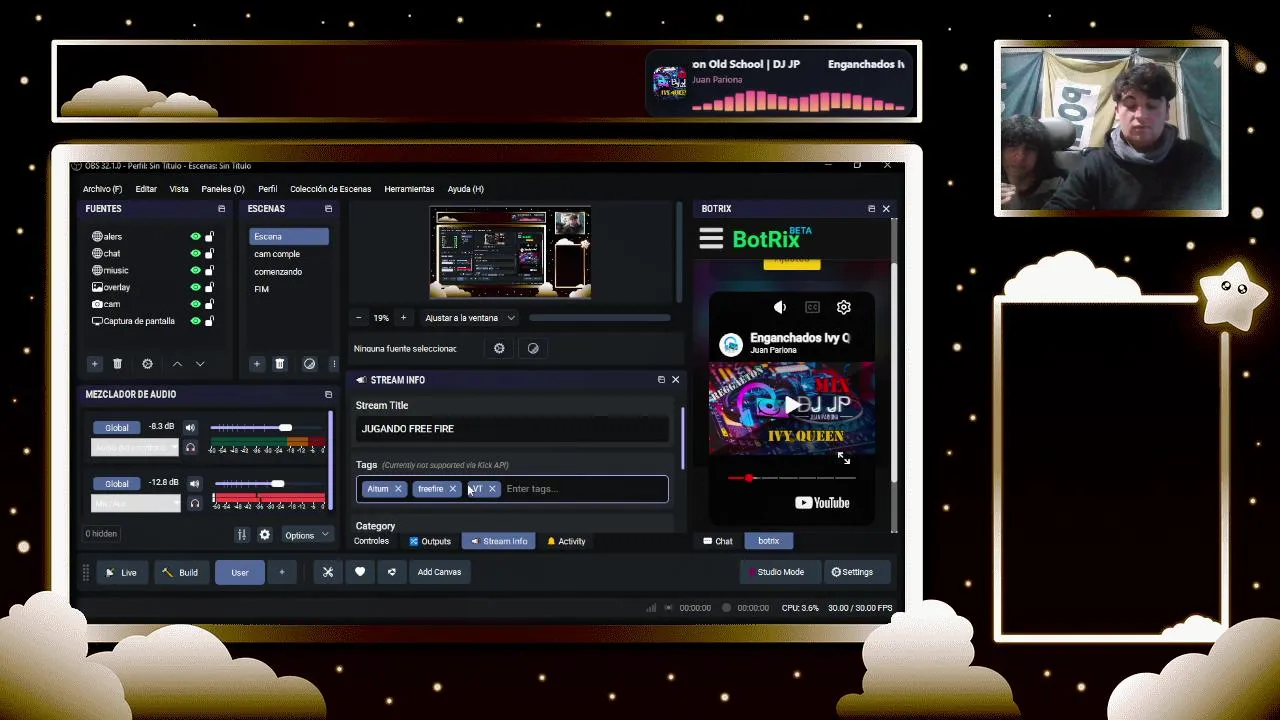Open Archivo menu
The width and height of the screenshot is (1280, 720).
[x=102, y=189]
